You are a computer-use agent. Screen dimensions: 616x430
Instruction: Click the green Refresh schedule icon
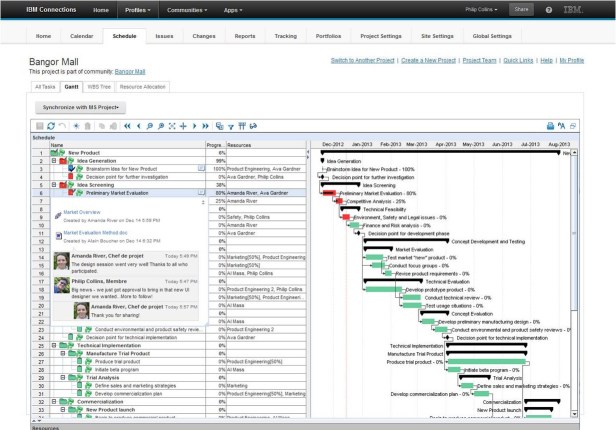click(x=49, y=126)
